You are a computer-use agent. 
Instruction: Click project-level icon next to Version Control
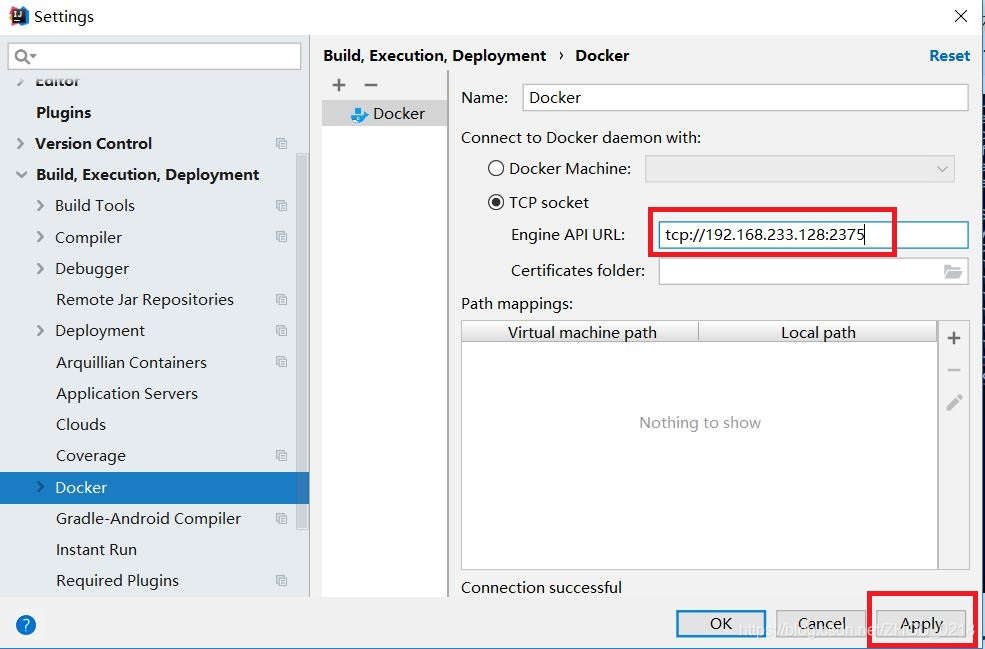(281, 143)
